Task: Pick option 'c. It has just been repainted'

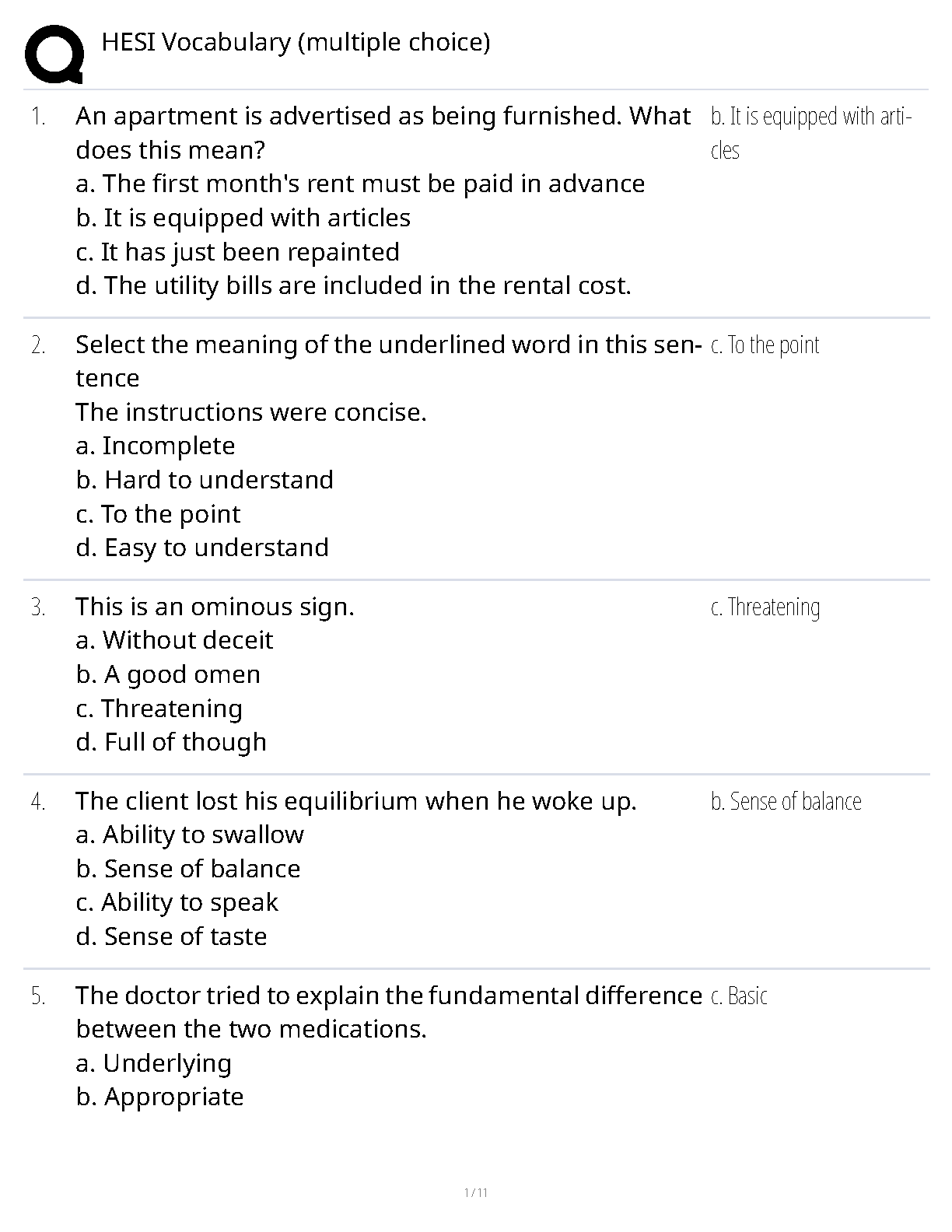Action: point(237,252)
